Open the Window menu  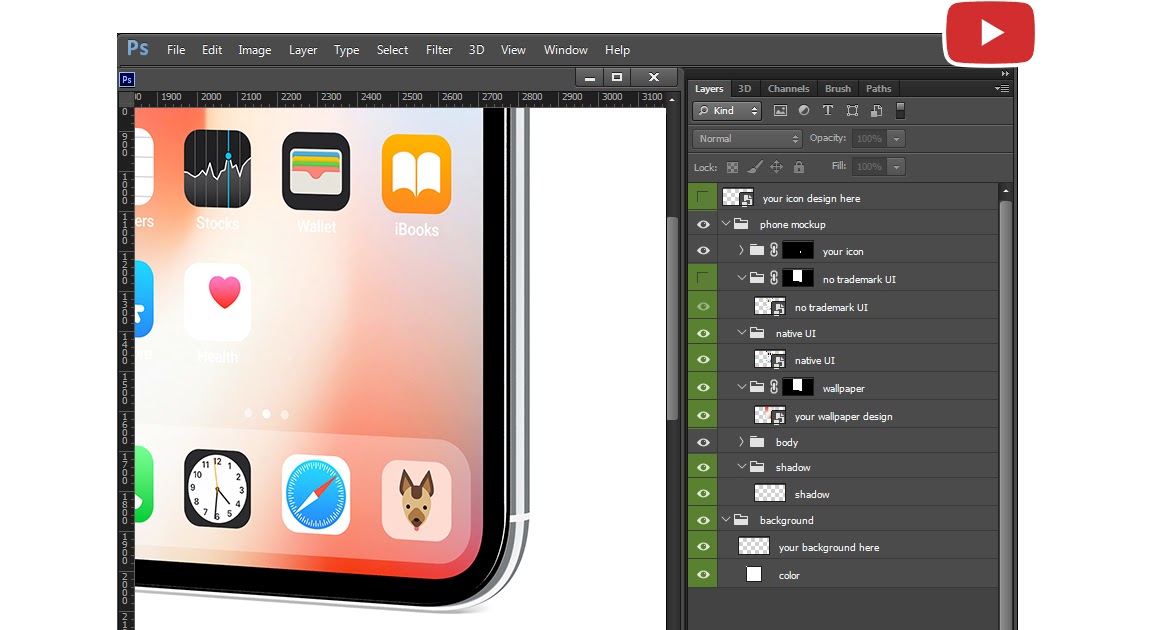pyautogui.click(x=565, y=50)
